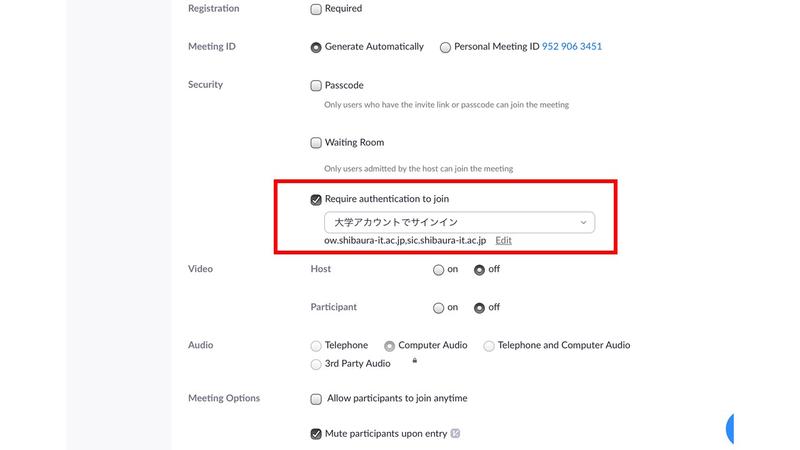Viewport: 800px width, 450px height.
Task: Tick Allow participants to join anytime
Action: coord(316,398)
